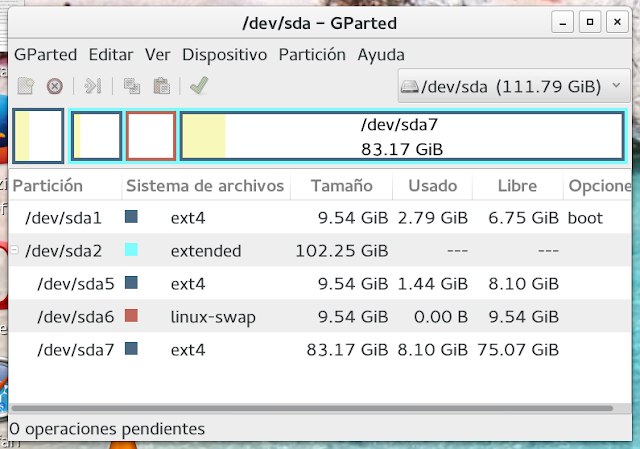Maximize the GParted window
Screen dimensions: 640x449
click(590, 22)
